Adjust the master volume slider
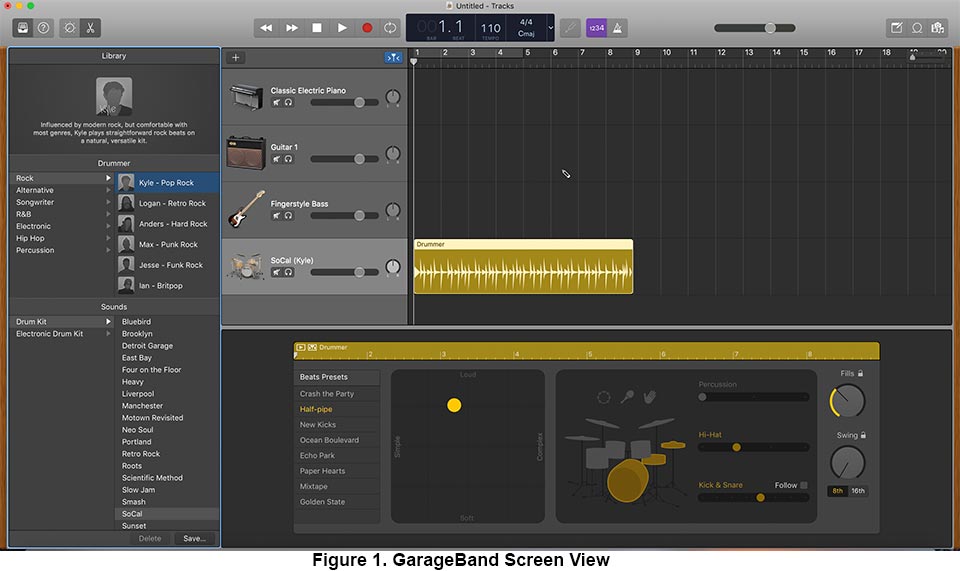 click(754, 28)
